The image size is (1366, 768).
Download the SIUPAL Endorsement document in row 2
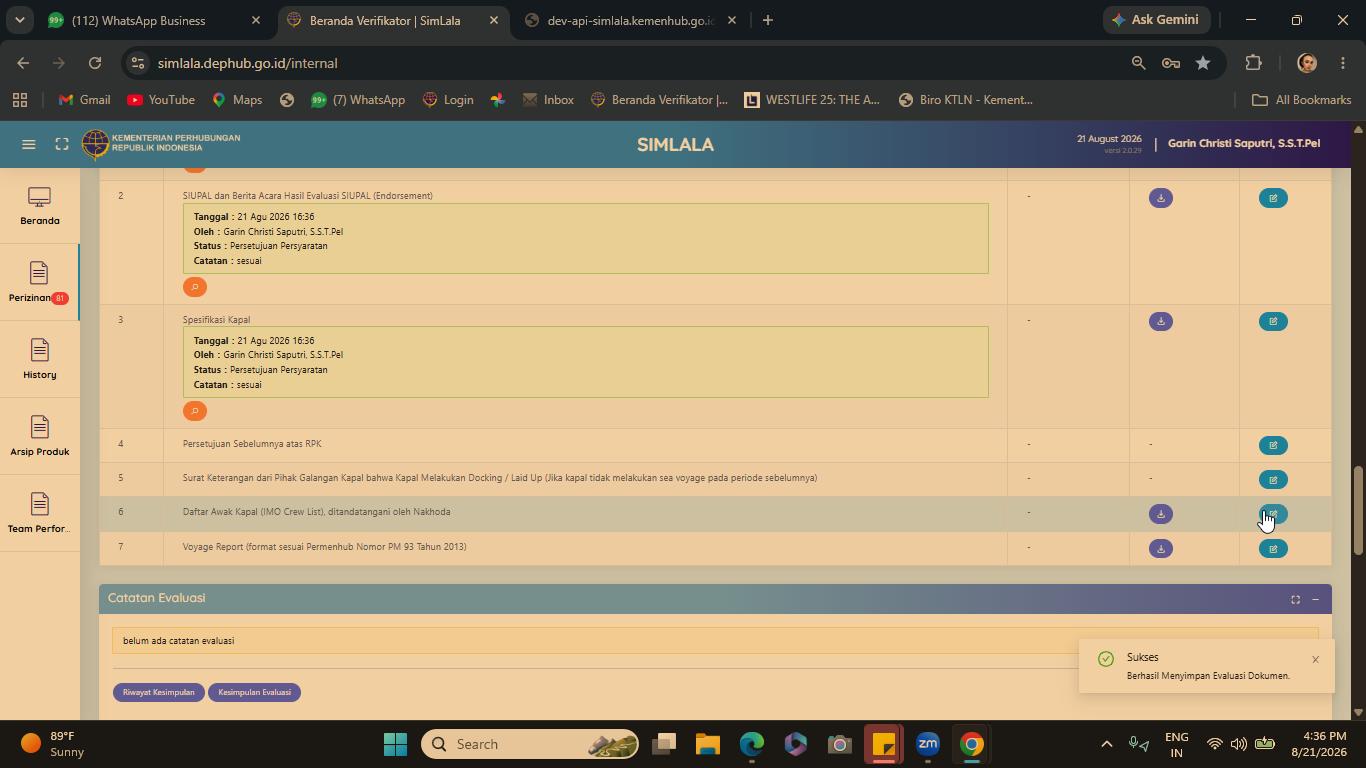[x=1160, y=198]
